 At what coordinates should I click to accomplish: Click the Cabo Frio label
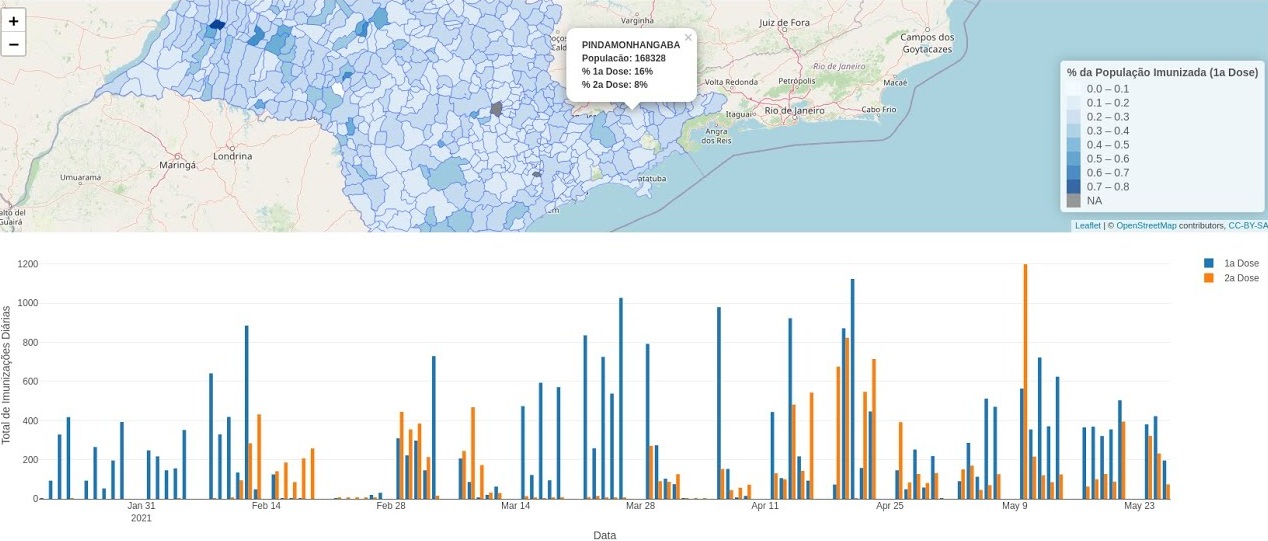coord(879,109)
